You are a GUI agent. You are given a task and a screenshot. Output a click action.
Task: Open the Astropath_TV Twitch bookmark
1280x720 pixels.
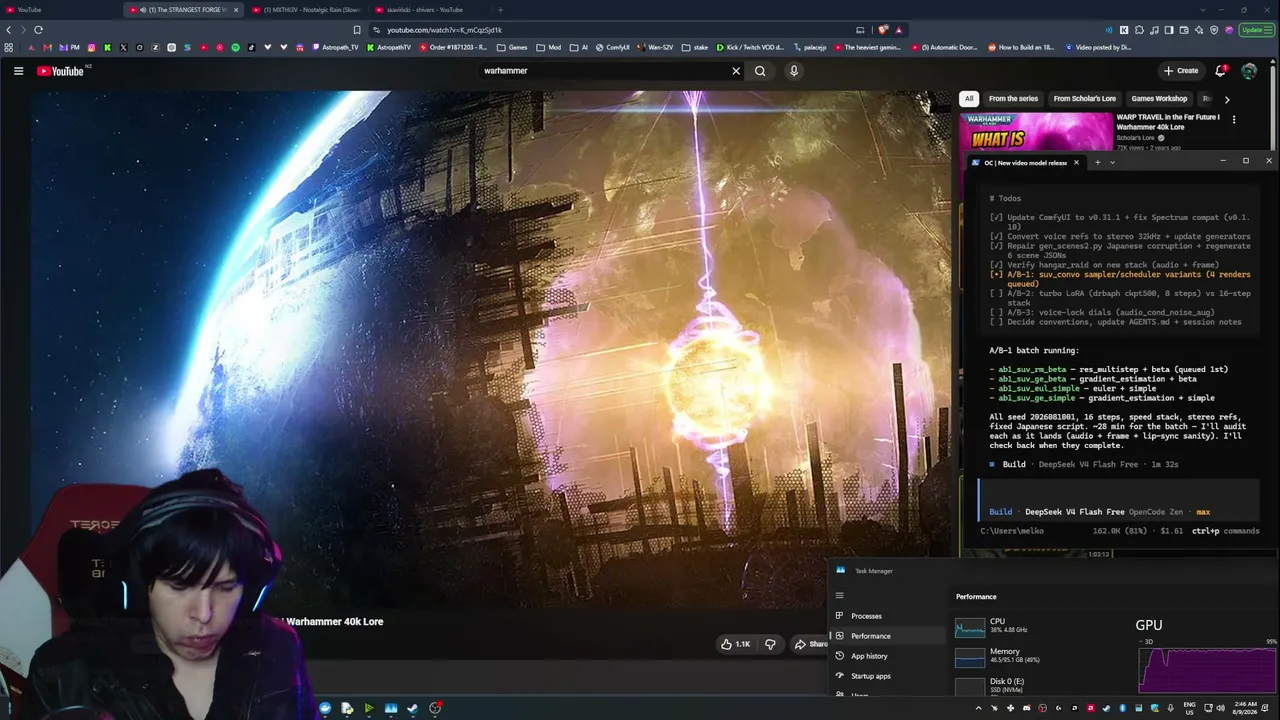point(335,47)
